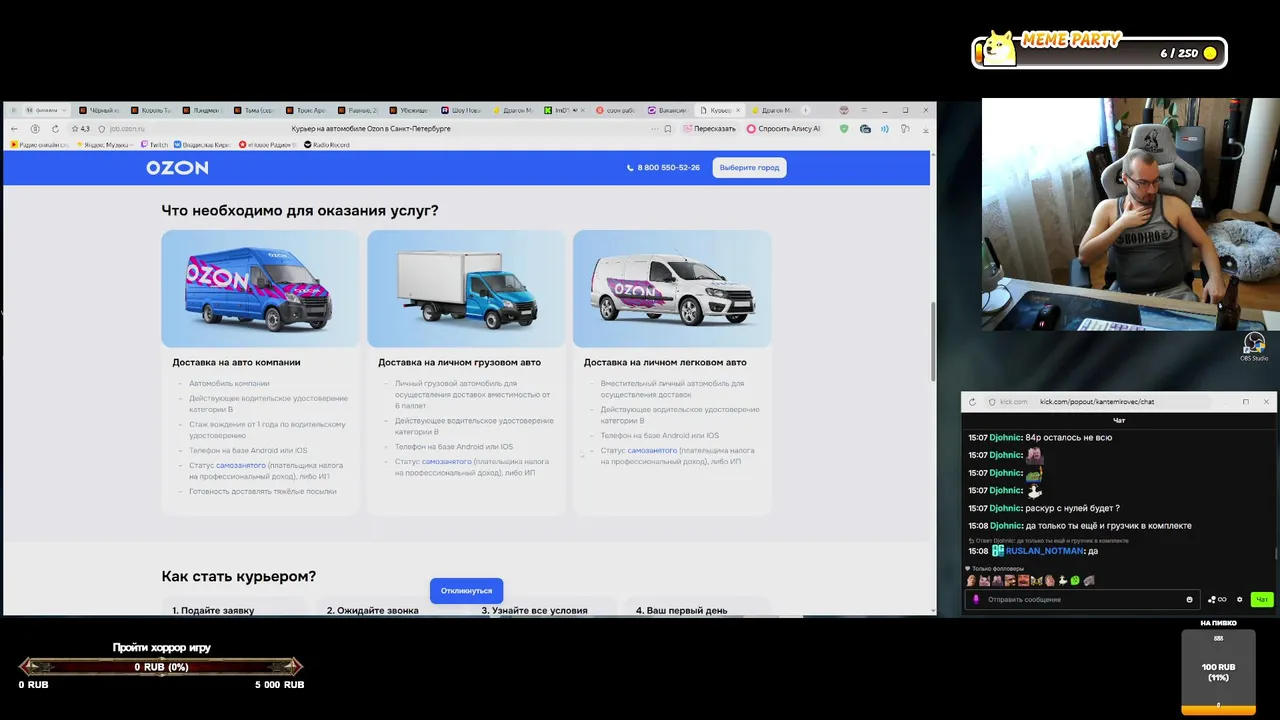Image resolution: width=1280 pixels, height=720 pixels.
Task: Open the emoji picker in chat input
Action: [1189, 600]
